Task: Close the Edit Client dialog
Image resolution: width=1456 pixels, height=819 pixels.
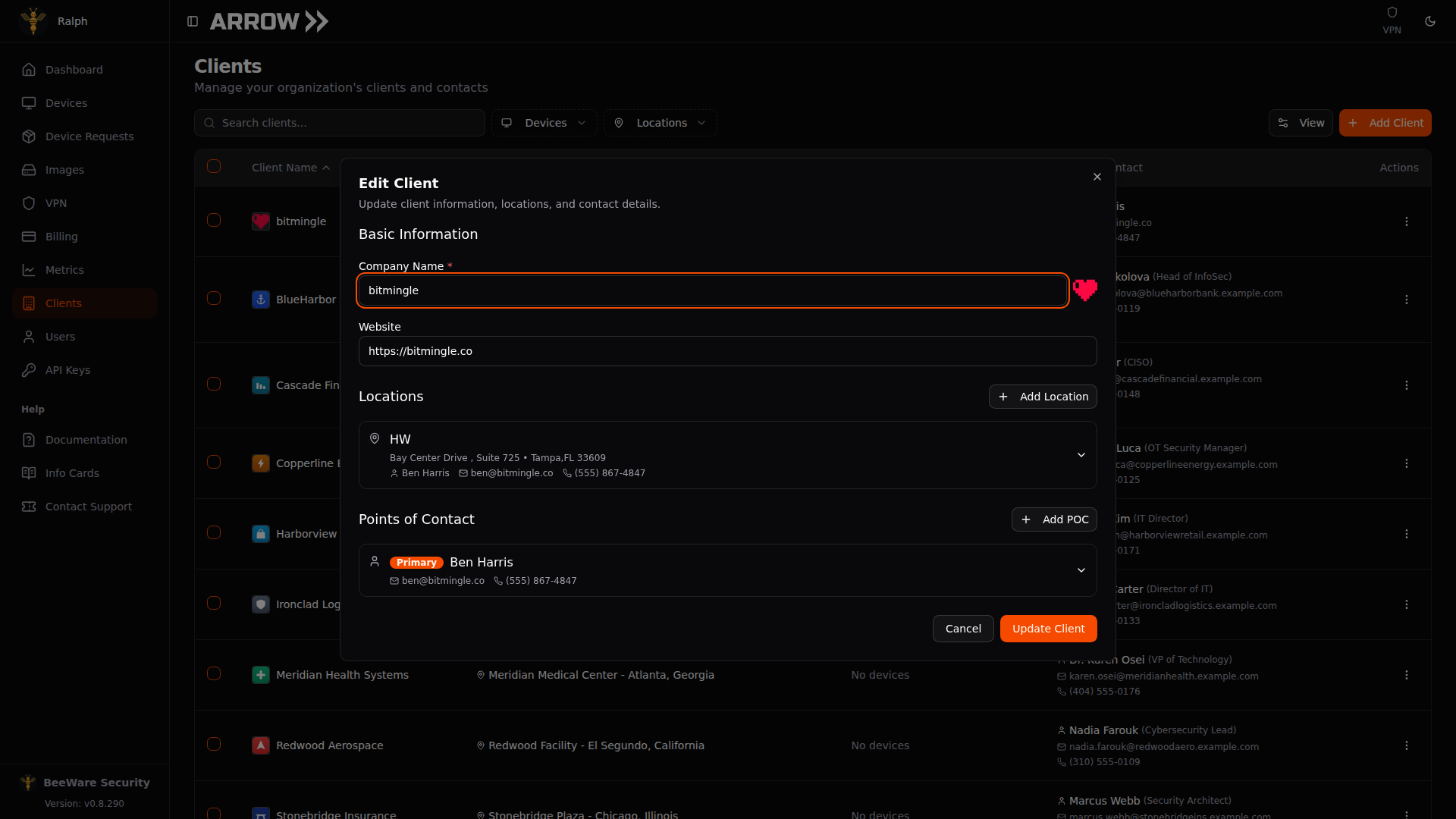Action: (x=1097, y=177)
